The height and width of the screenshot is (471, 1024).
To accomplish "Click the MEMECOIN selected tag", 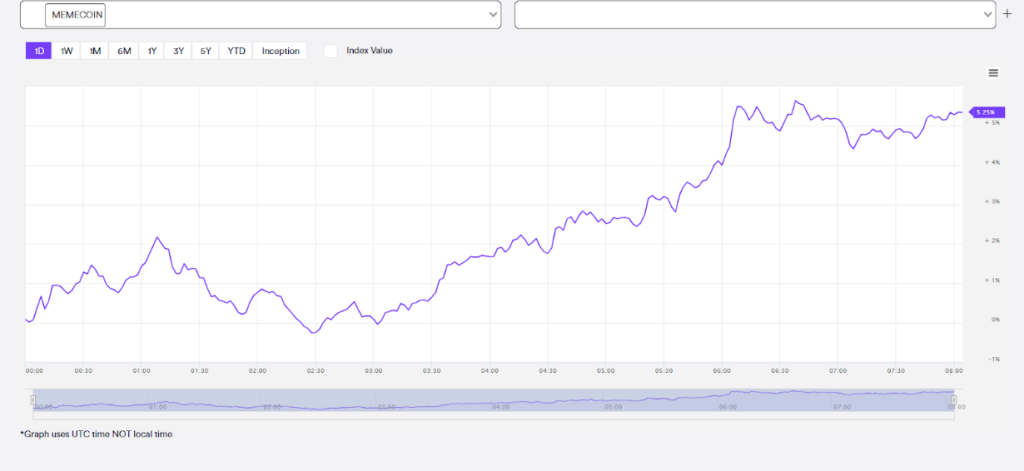I will pos(75,15).
